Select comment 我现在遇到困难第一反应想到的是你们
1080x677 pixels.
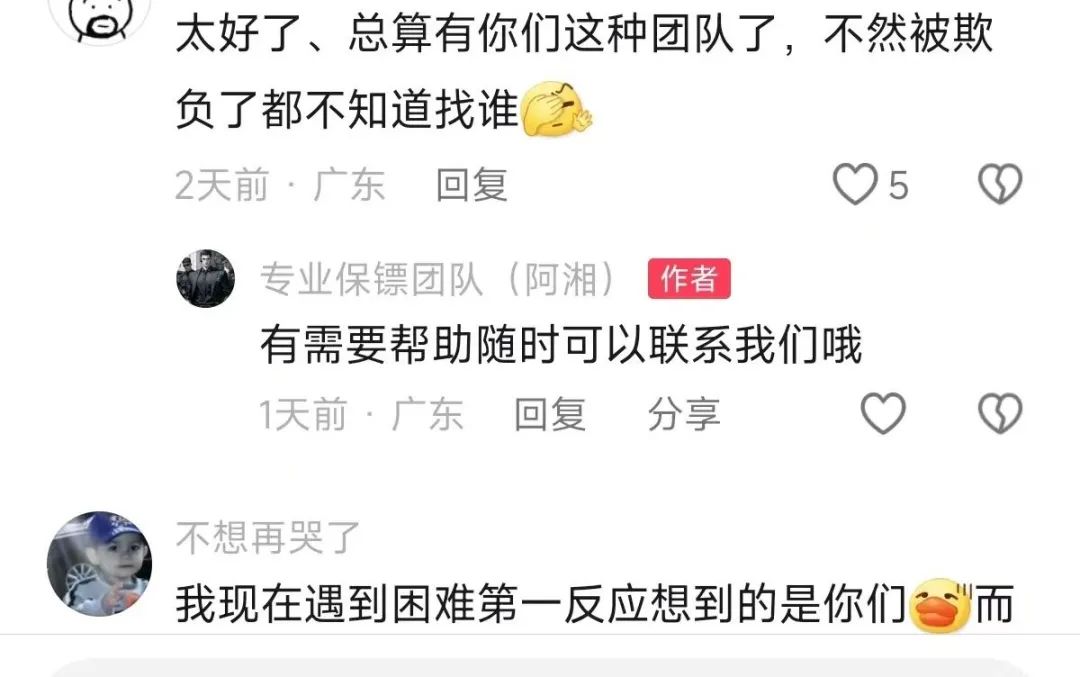pyautogui.click(x=541, y=605)
